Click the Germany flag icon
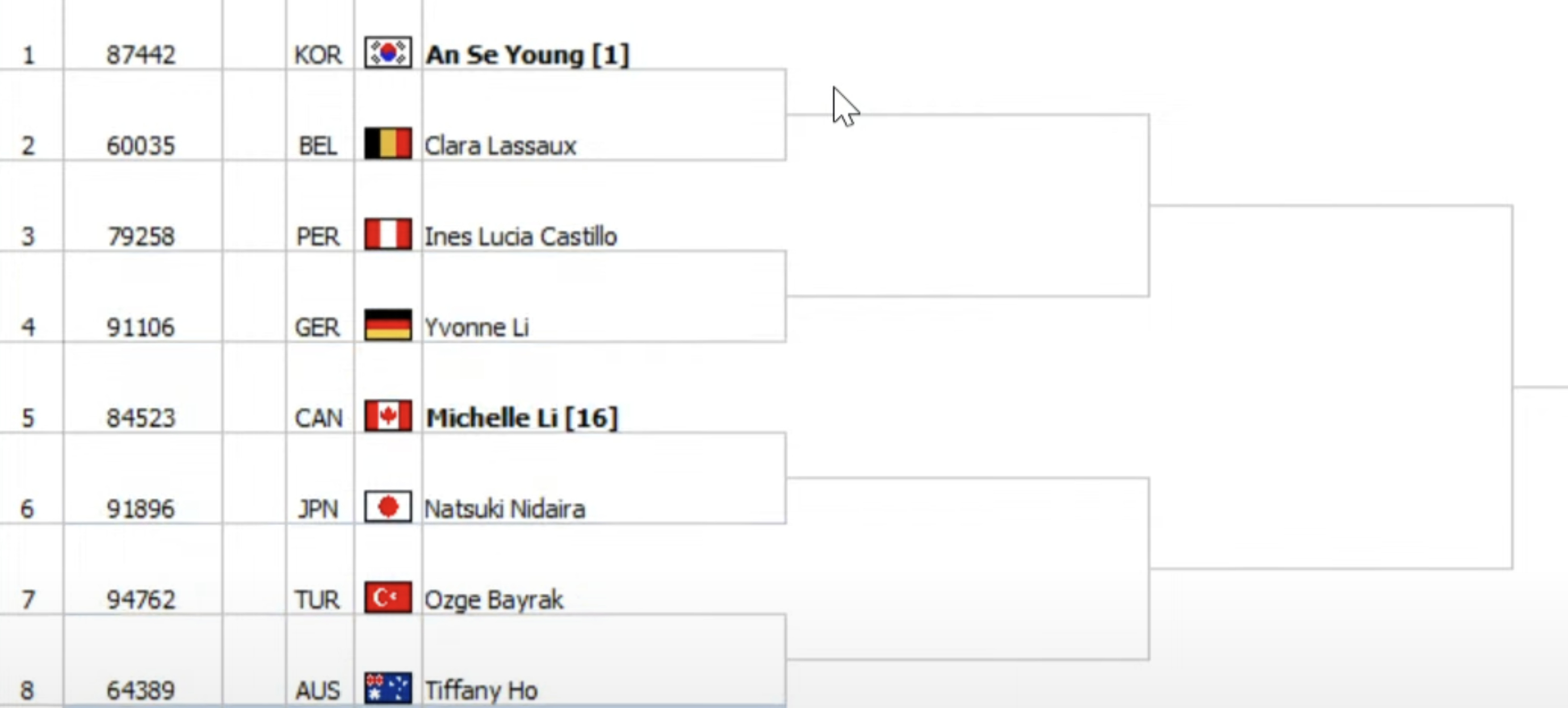 point(388,326)
